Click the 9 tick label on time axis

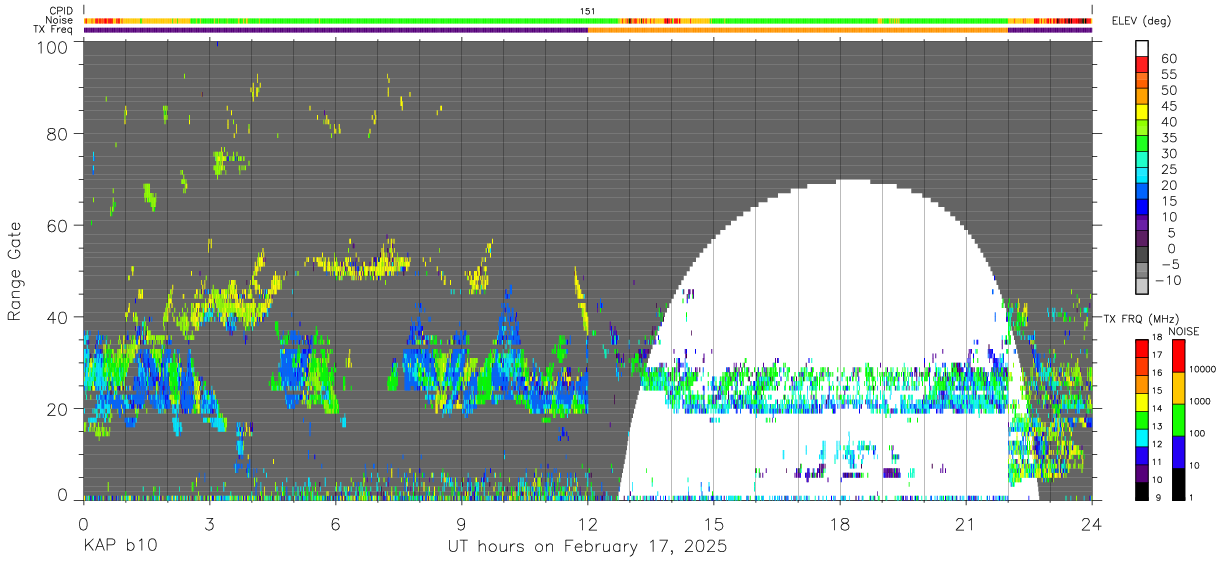point(461,524)
